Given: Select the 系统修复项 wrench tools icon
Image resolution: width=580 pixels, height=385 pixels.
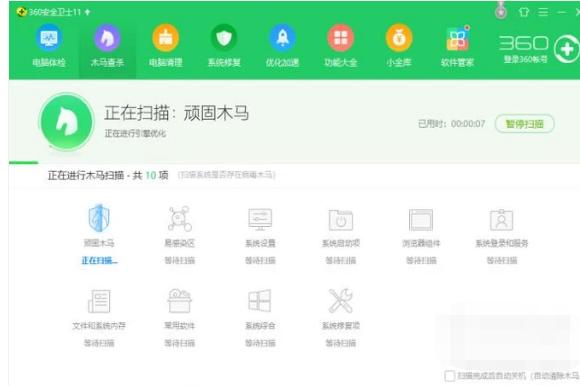Looking at the screenshot, I should click(341, 301).
